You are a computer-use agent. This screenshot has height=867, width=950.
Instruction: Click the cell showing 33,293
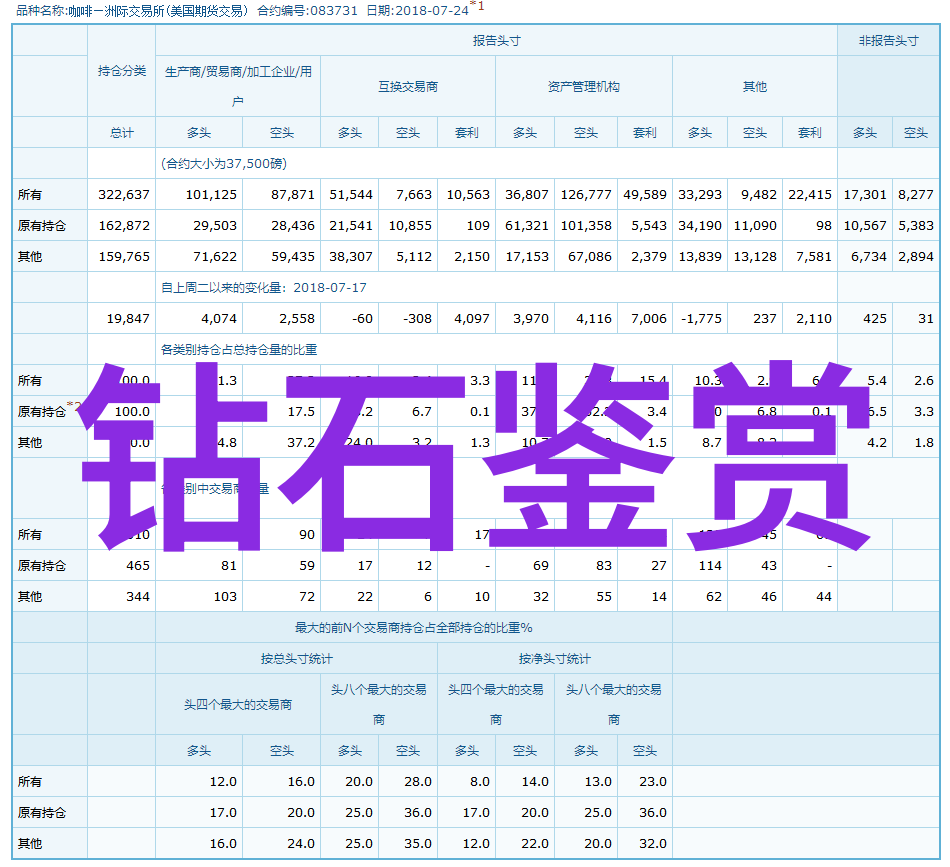point(700,194)
